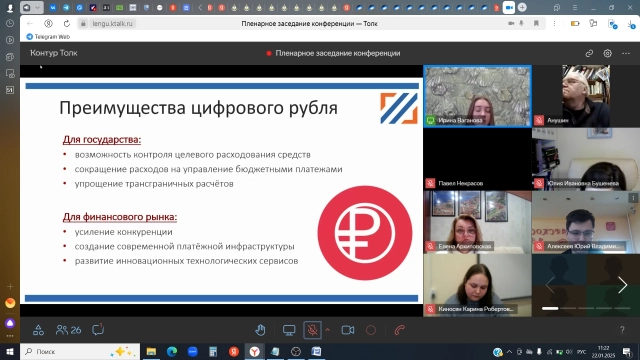Turn on the camera

point(348,330)
